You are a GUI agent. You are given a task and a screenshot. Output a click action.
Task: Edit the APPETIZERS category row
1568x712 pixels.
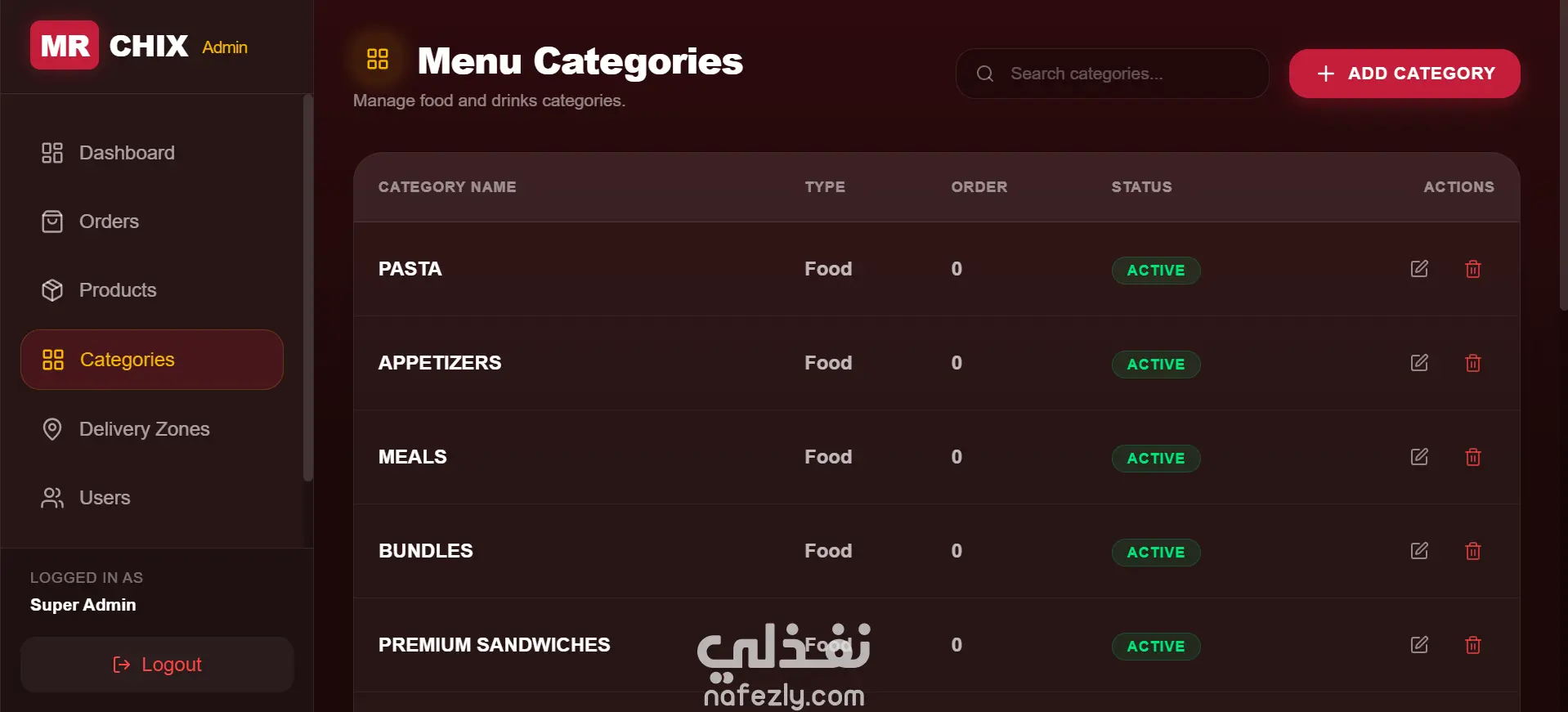coord(1419,363)
